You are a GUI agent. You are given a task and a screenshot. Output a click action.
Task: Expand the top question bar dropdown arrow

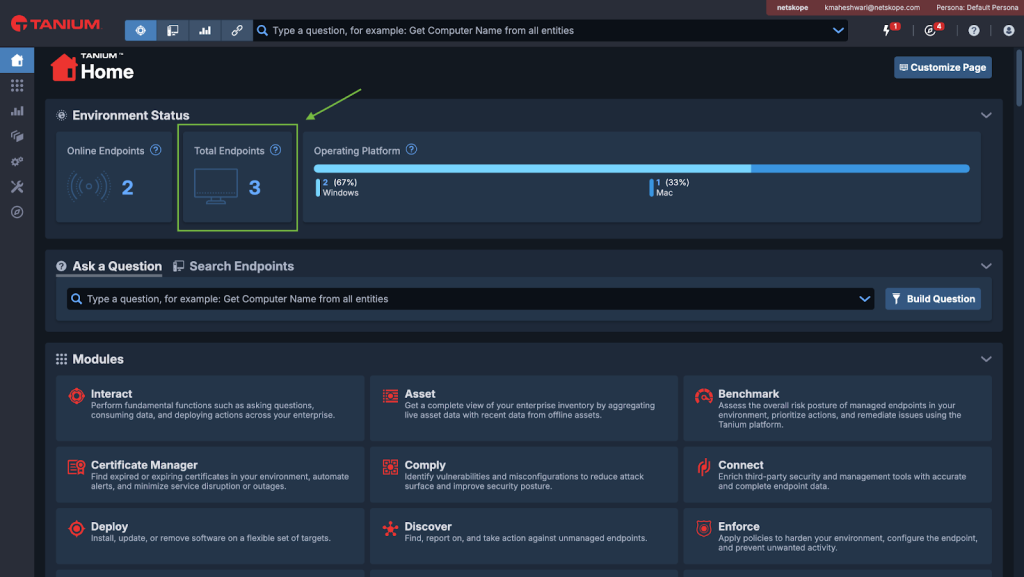tap(838, 30)
